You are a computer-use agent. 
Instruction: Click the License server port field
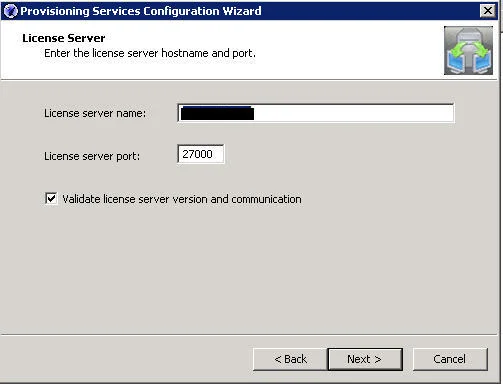(201, 154)
